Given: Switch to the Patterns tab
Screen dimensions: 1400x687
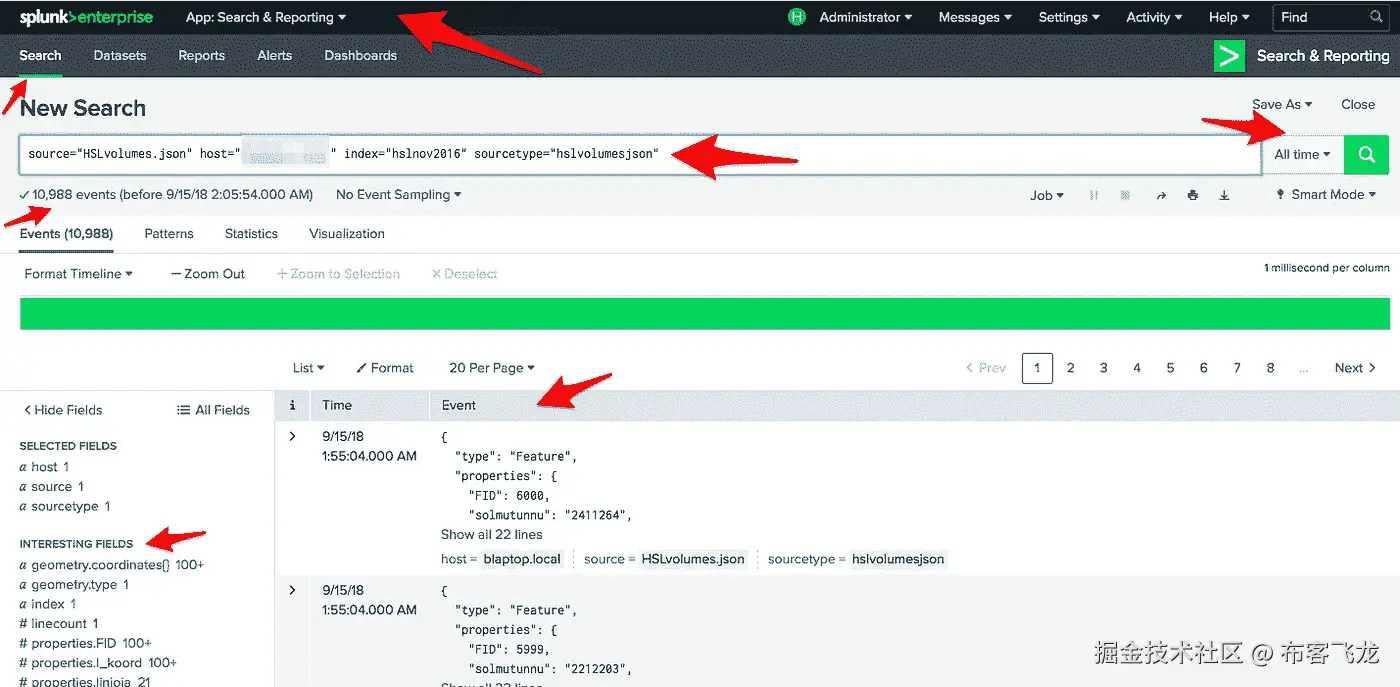Looking at the screenshot, I should point(169,233).
